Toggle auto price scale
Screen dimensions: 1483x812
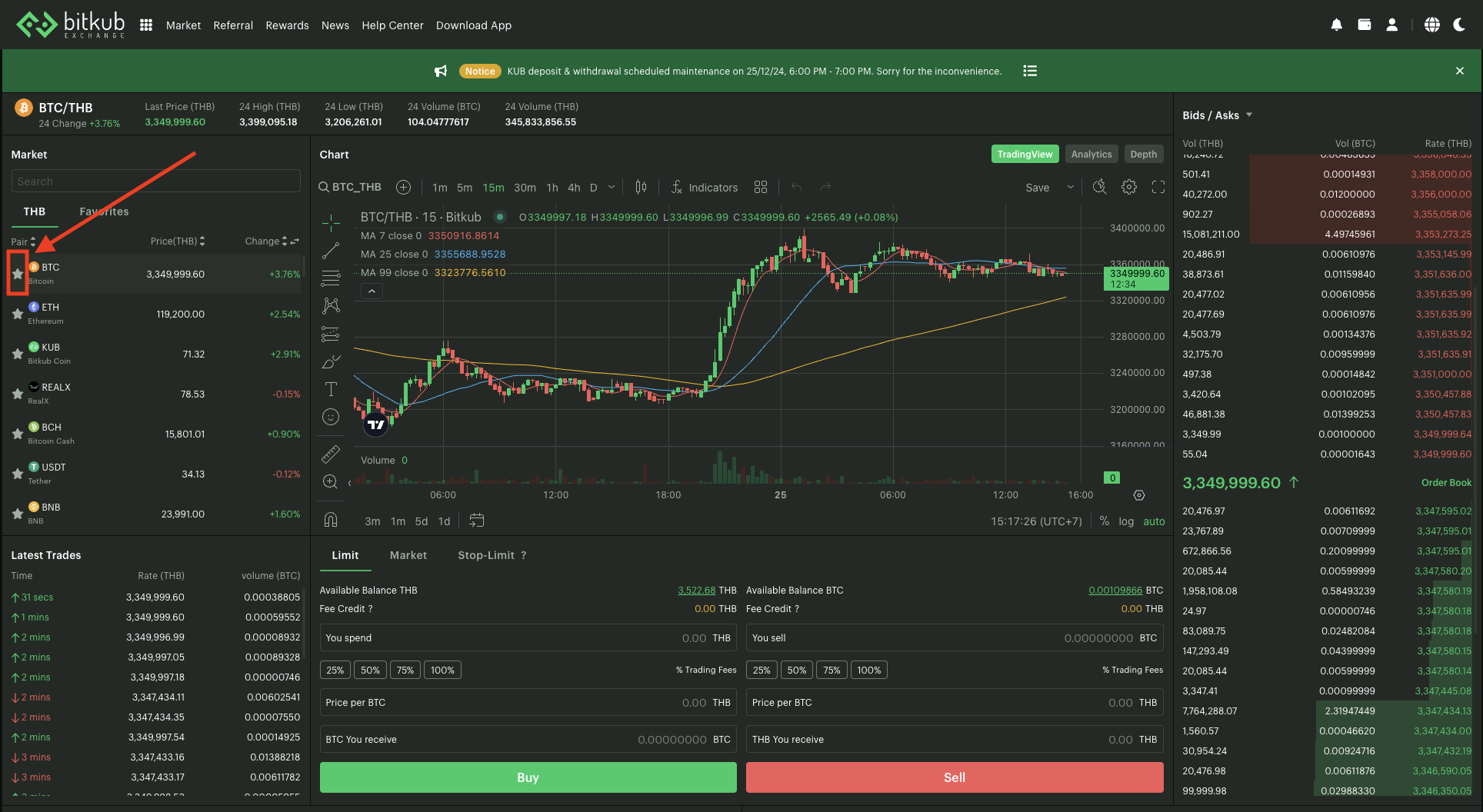(1154, 521)
